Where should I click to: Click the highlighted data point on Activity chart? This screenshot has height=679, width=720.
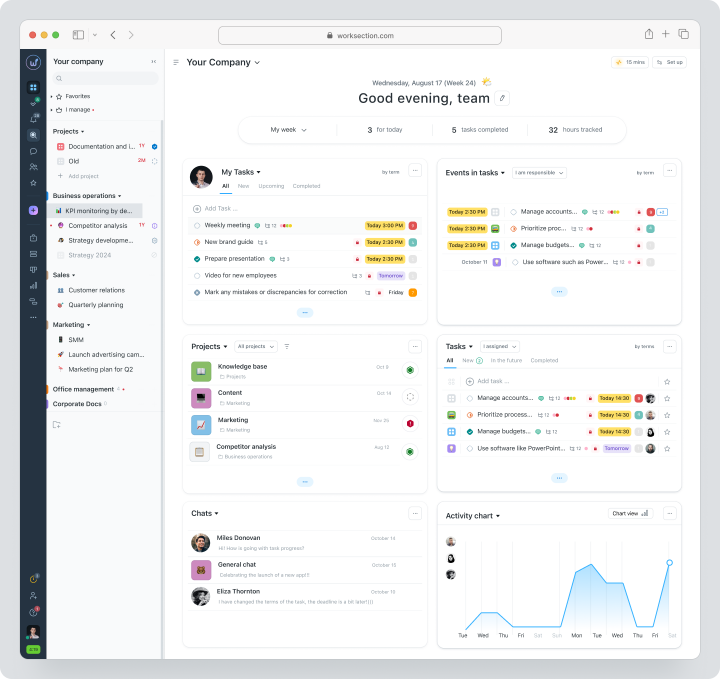point(669,562)
